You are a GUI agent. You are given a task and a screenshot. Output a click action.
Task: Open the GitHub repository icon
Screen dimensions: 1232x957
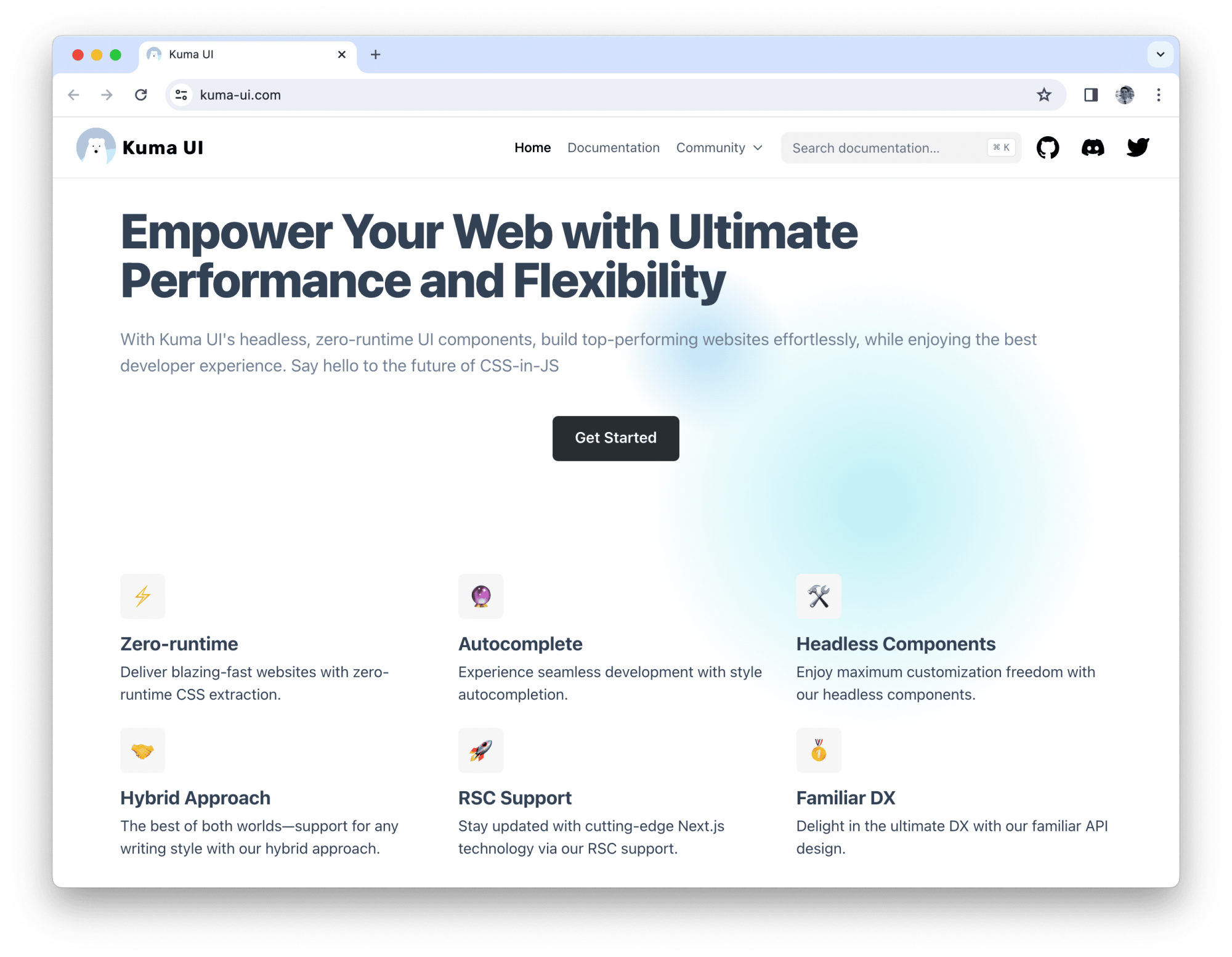coord(1048,148)
